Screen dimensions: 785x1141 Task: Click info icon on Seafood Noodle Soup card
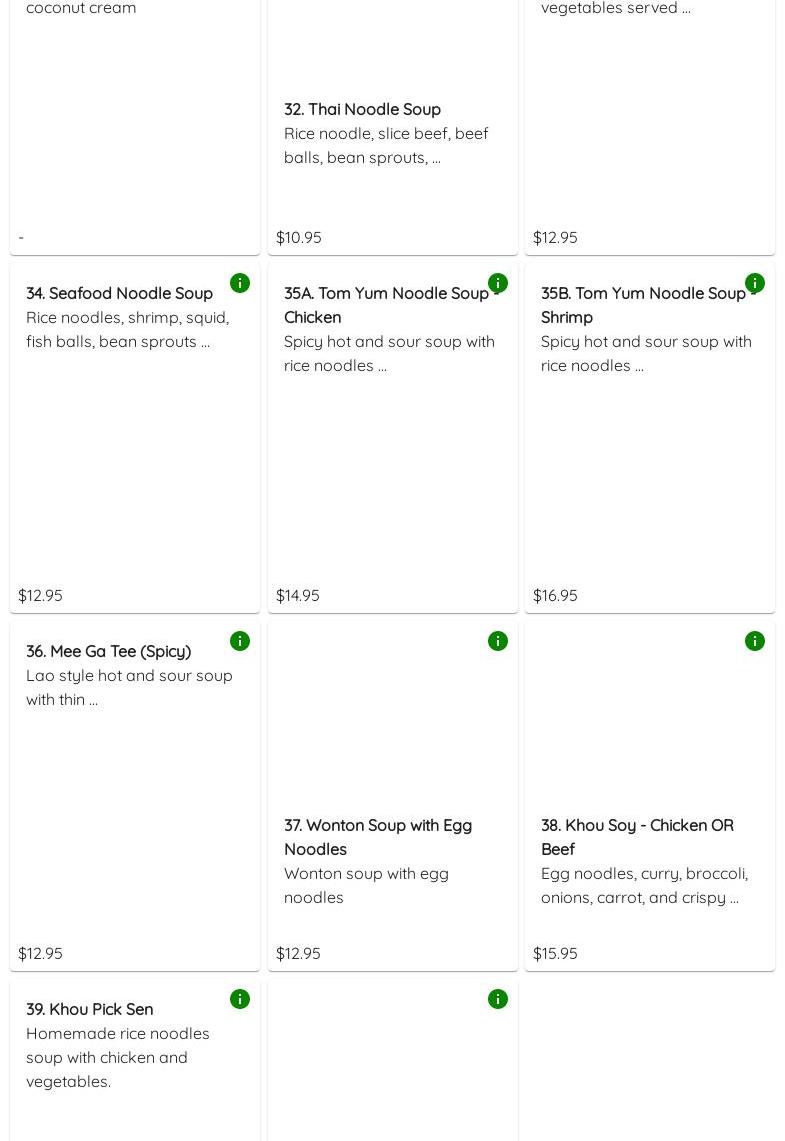pos(240,283)
